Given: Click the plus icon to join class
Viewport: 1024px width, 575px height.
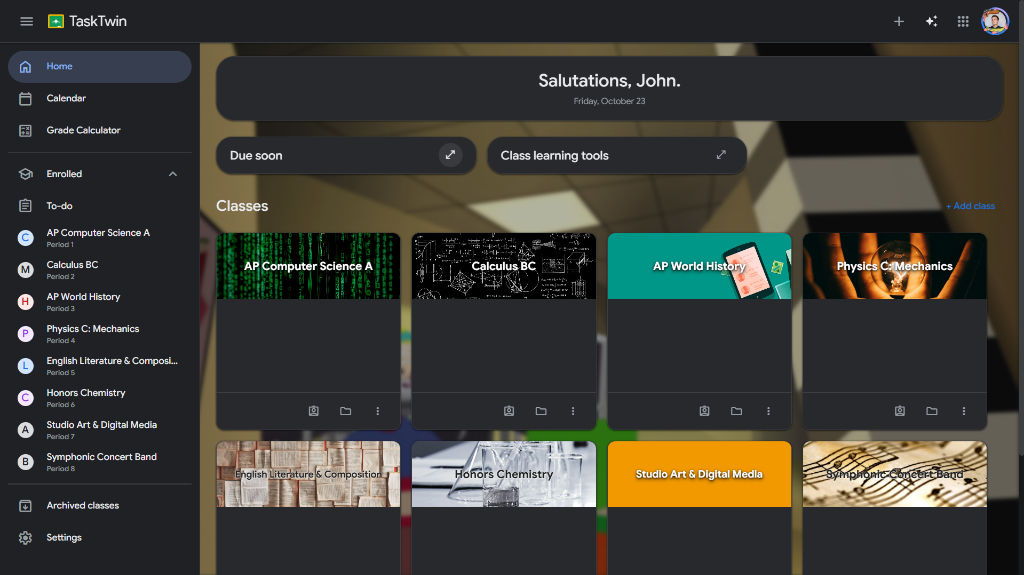Looking at the screenshot, I should coord(899,22).
